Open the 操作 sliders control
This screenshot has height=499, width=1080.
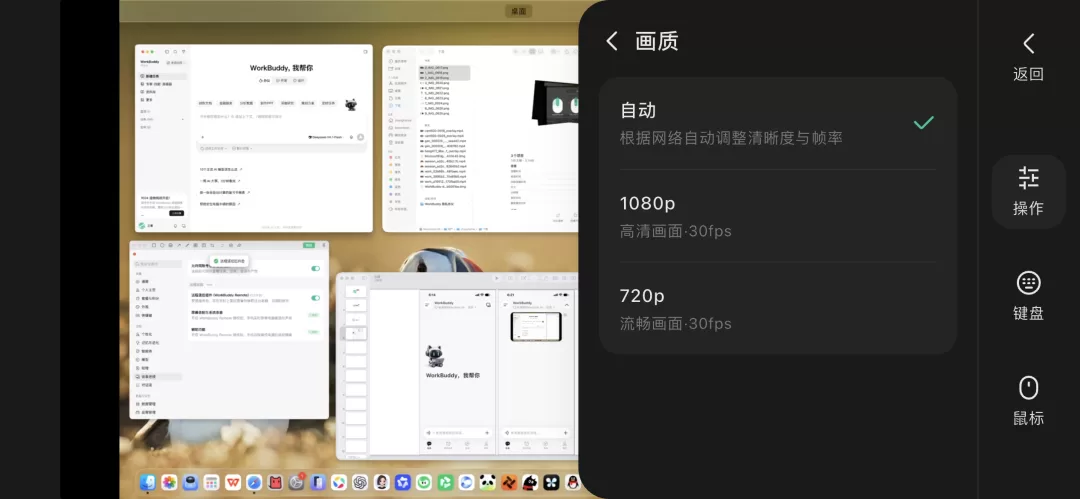click(1028, 191)
